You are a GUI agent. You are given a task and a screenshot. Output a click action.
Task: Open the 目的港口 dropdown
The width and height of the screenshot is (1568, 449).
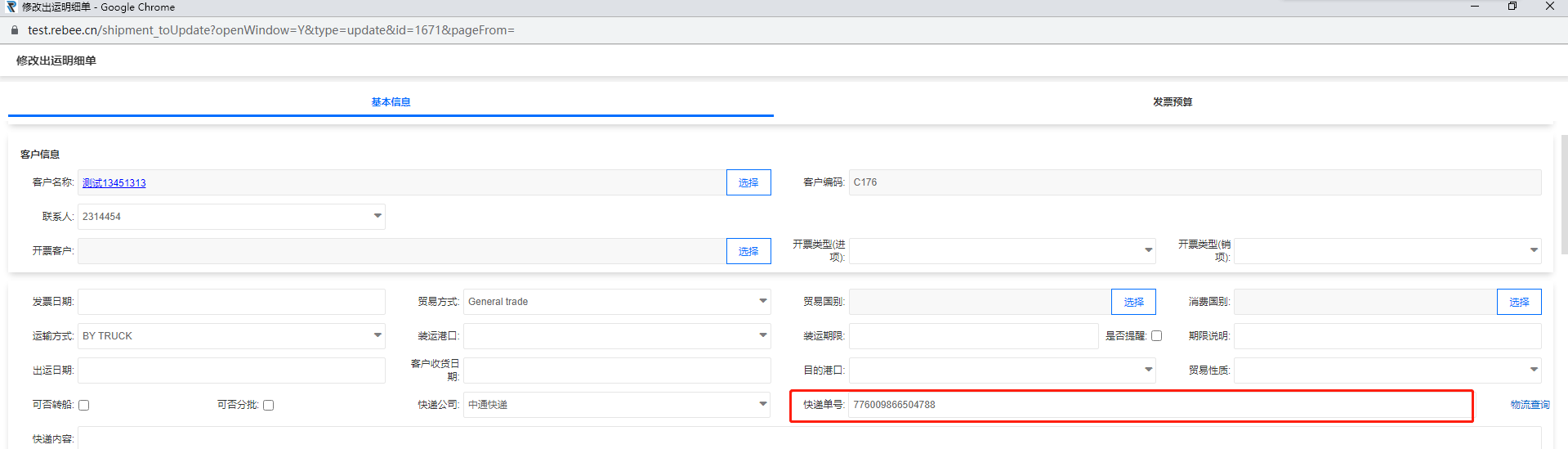click(1003, 370)
